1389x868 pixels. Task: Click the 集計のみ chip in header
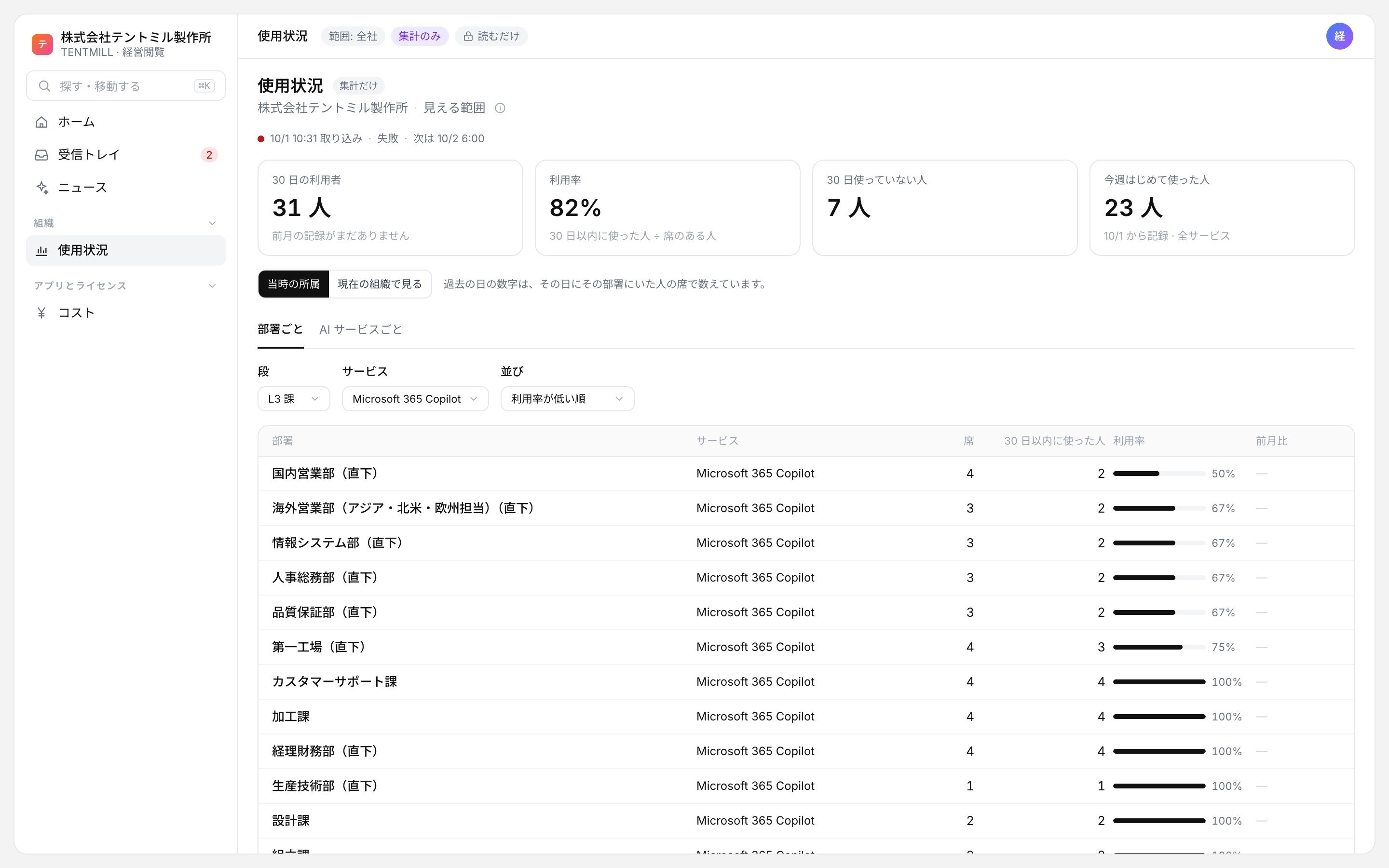(x=420, y=36)
